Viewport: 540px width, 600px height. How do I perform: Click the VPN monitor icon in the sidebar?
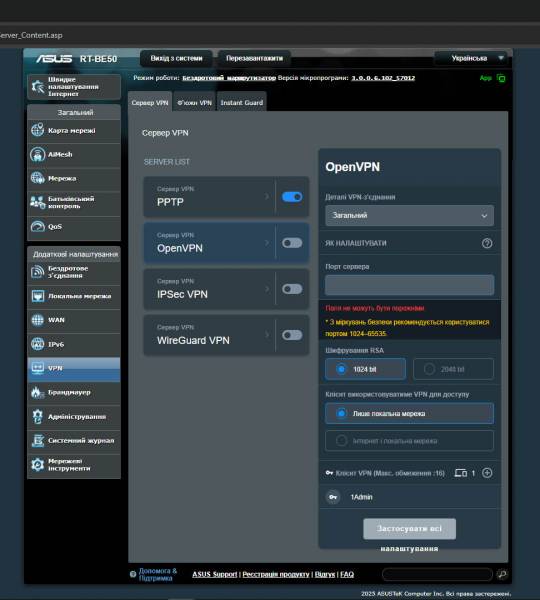tap(38, 368)
